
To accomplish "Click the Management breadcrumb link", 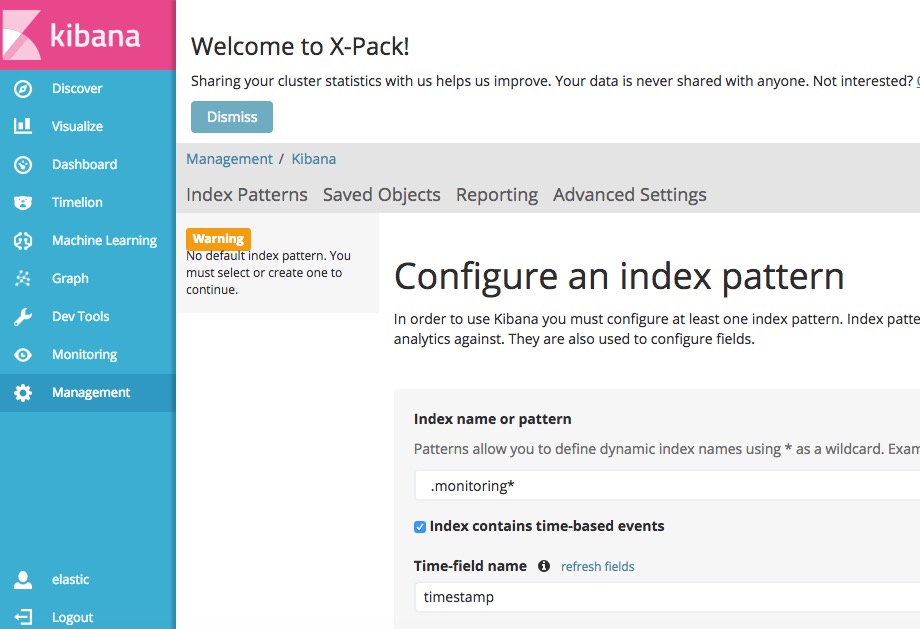I will [229, 159].
